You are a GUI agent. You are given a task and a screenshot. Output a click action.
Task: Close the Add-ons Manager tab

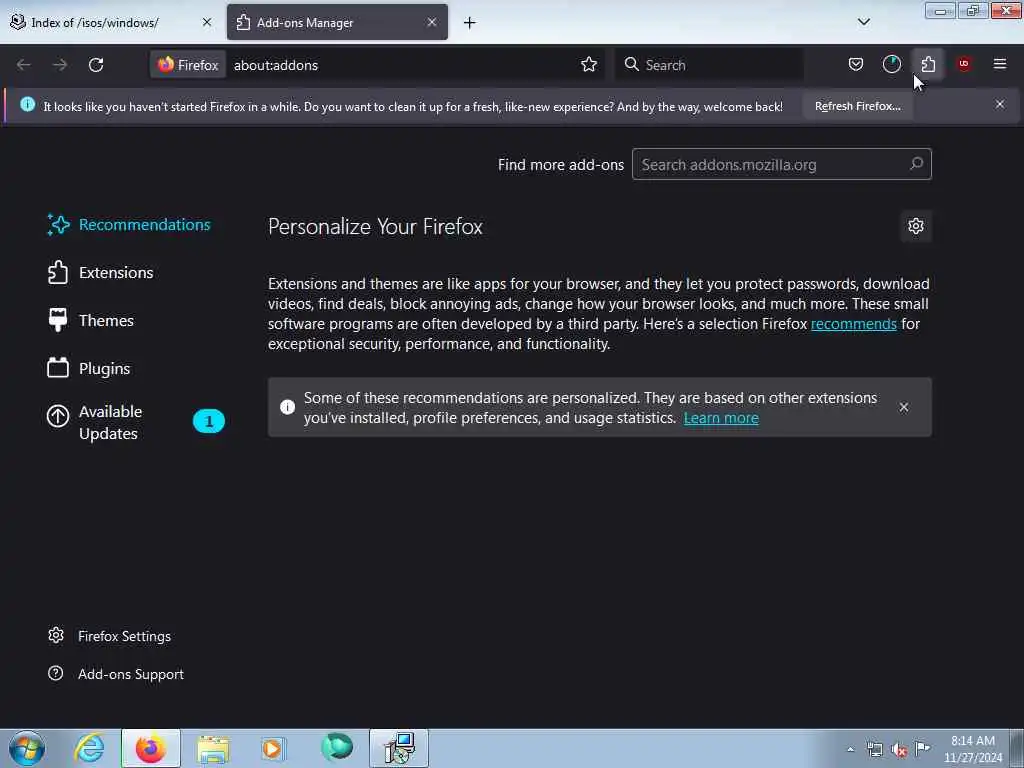pyautogui.click(x=432, y=22)
